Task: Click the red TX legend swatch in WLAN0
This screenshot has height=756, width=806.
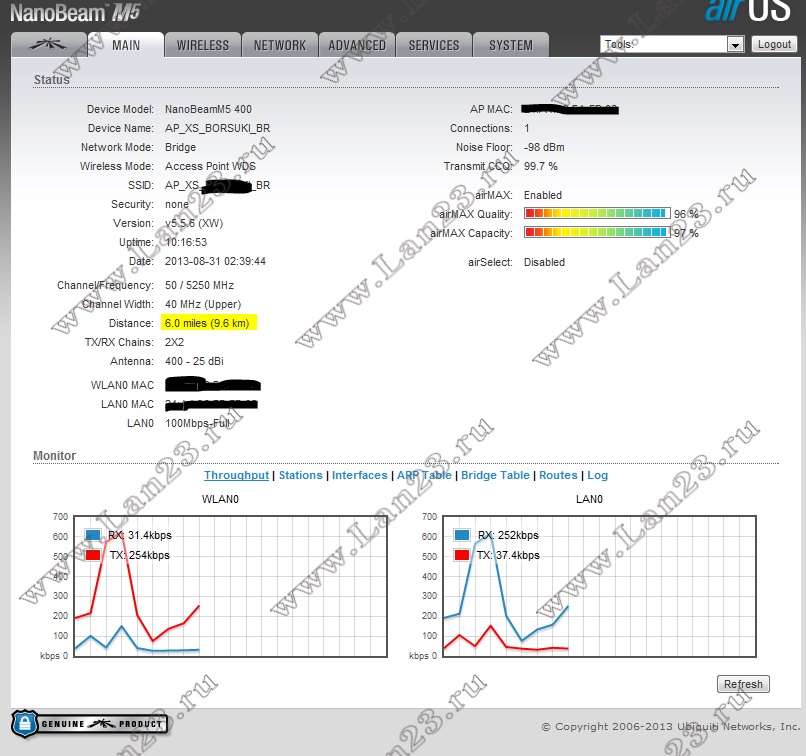Action: coord(93,555)
